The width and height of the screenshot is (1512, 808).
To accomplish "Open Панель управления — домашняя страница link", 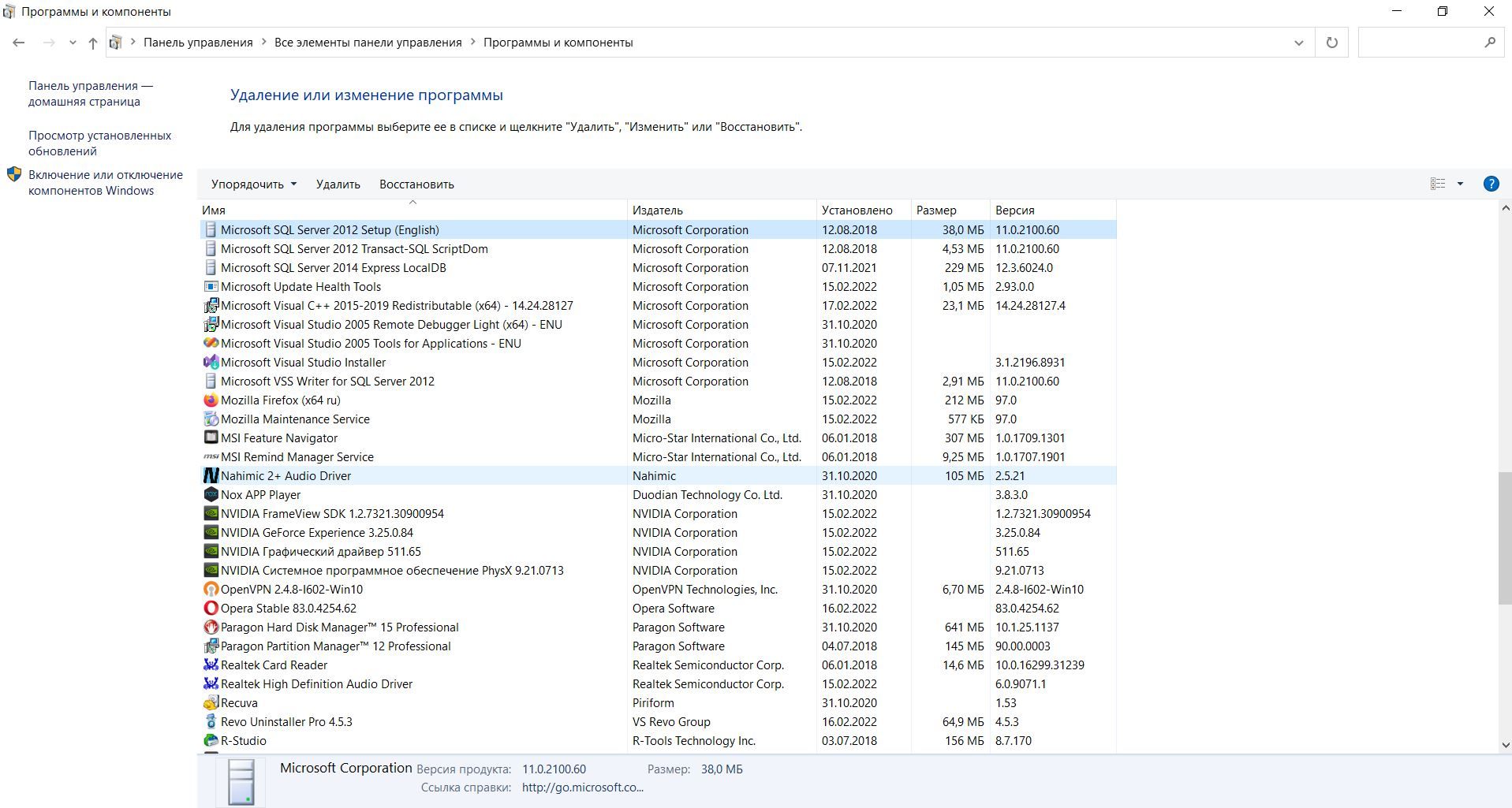I will [x=91, y=94].
